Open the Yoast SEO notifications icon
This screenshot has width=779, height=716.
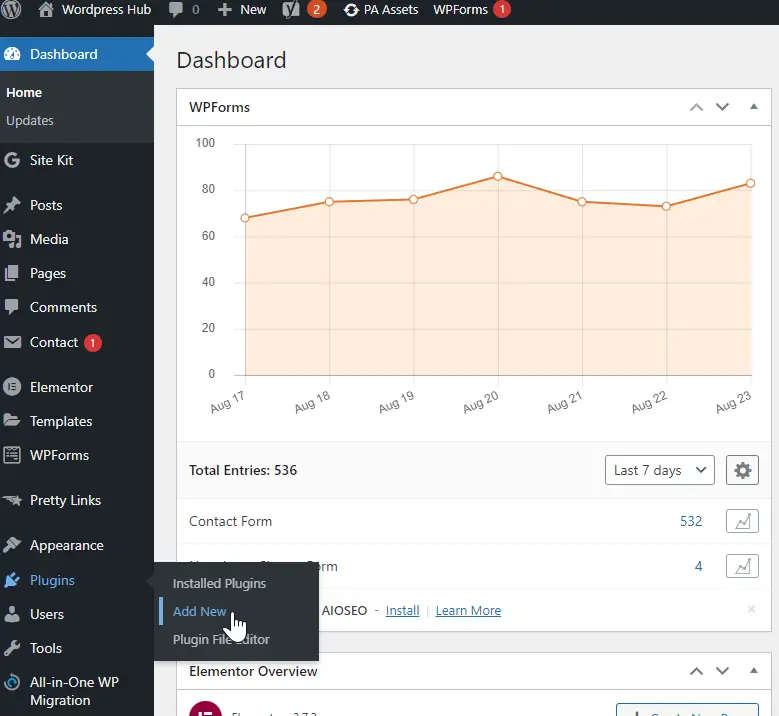click(304, 9)
